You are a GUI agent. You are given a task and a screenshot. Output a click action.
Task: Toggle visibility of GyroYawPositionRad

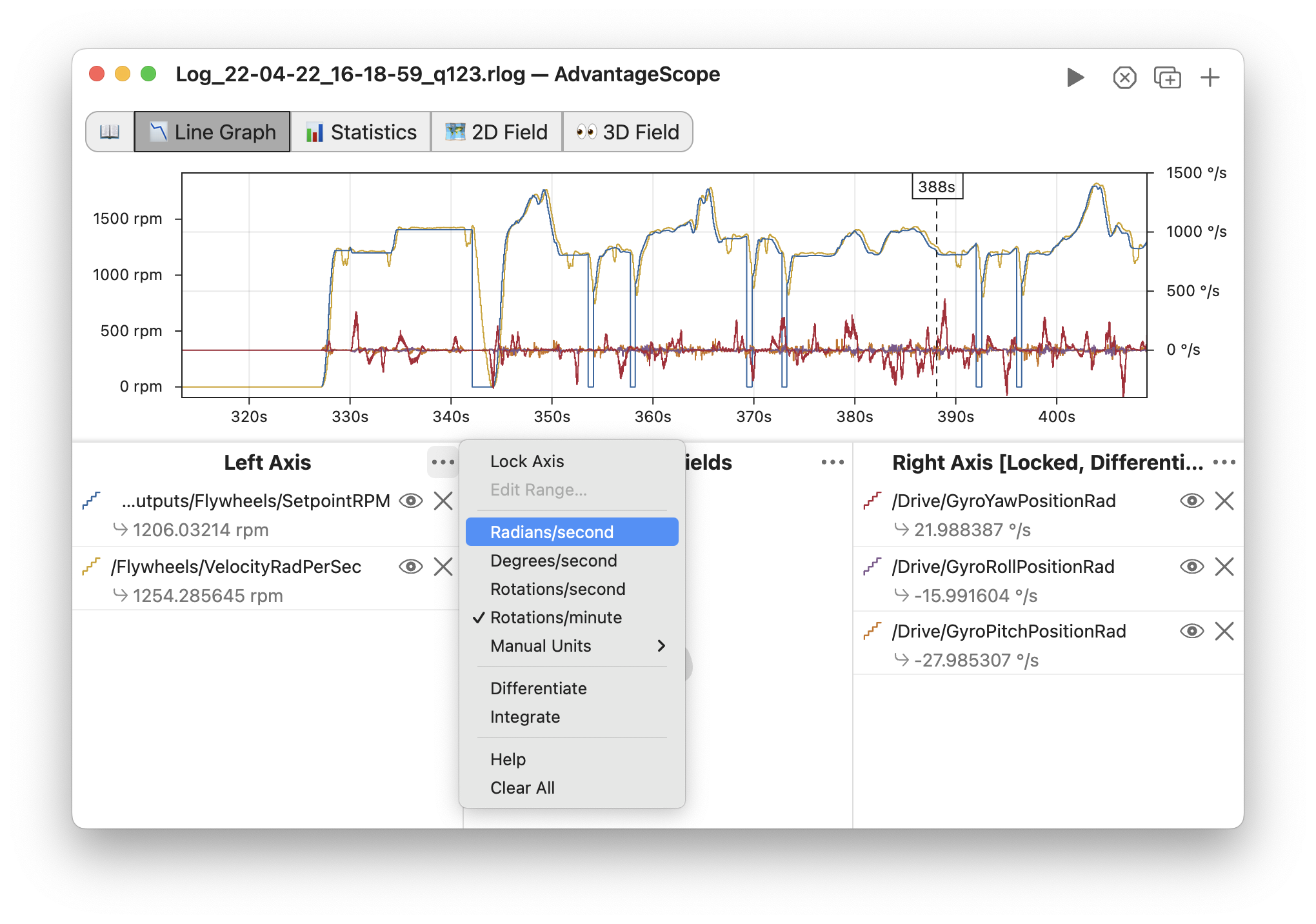coord(1191,501)
